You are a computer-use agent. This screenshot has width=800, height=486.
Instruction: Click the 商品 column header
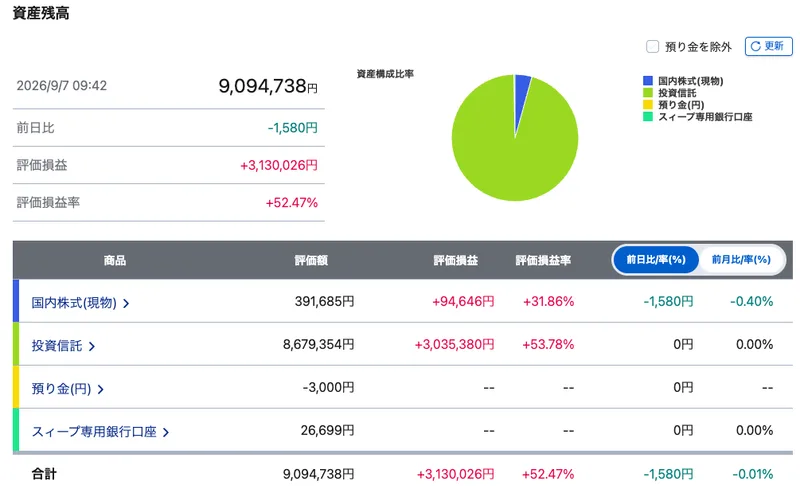115,261
